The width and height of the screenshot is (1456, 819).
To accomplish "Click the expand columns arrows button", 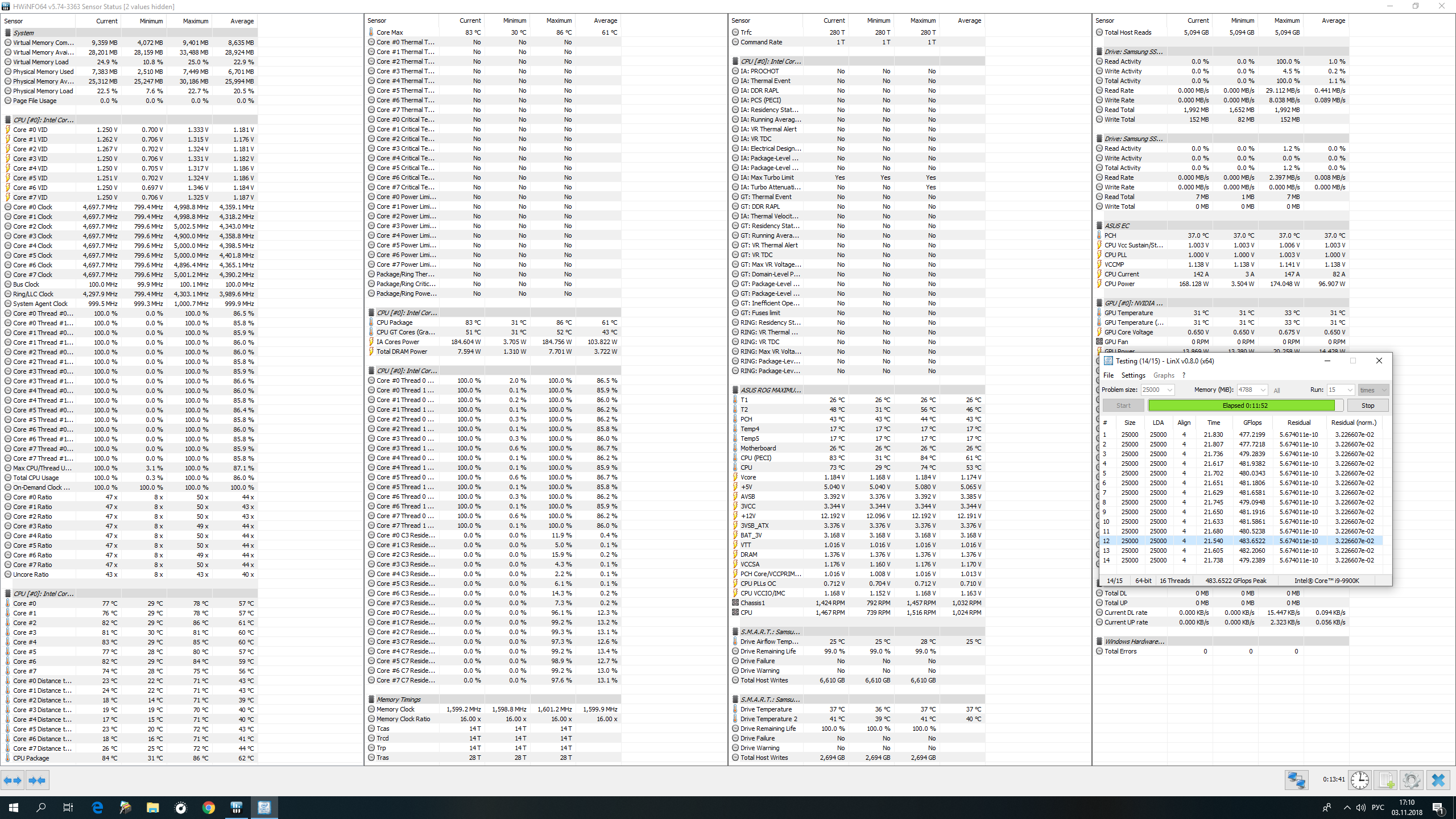I will point(13,780).
